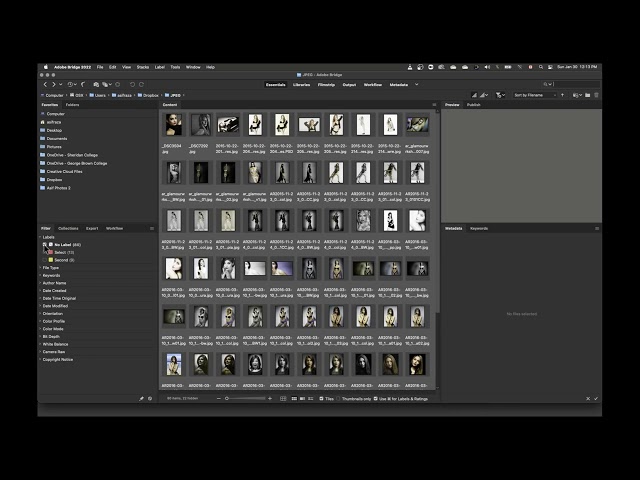The image size is (640, 480).
Task: Open the Content panel menu icon
Action: pos(434,105)
